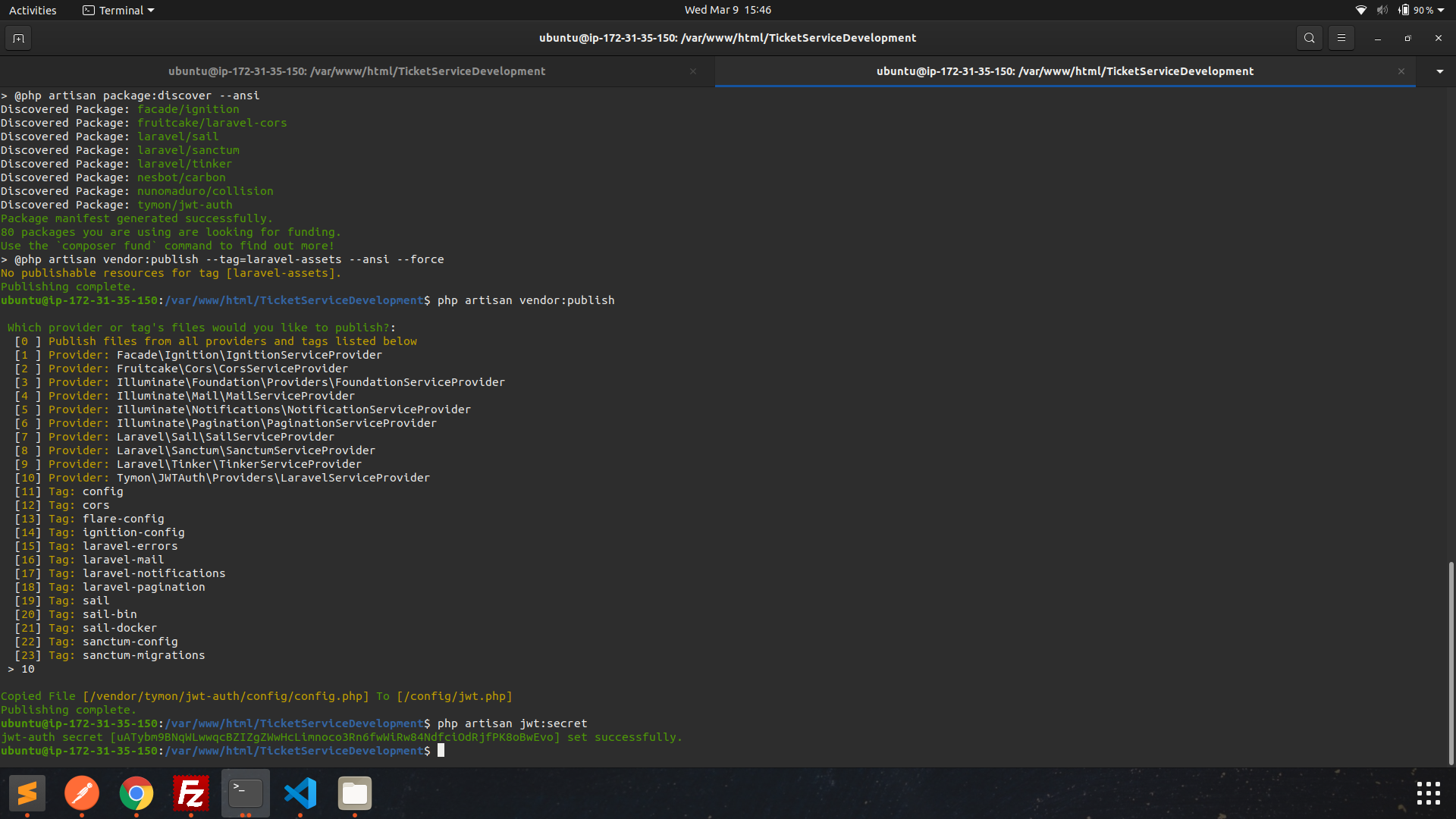Click 'No publishable resources for tag' line
Image resolution: width=1456 pixels, height=819 pixels.
point(171,273)
